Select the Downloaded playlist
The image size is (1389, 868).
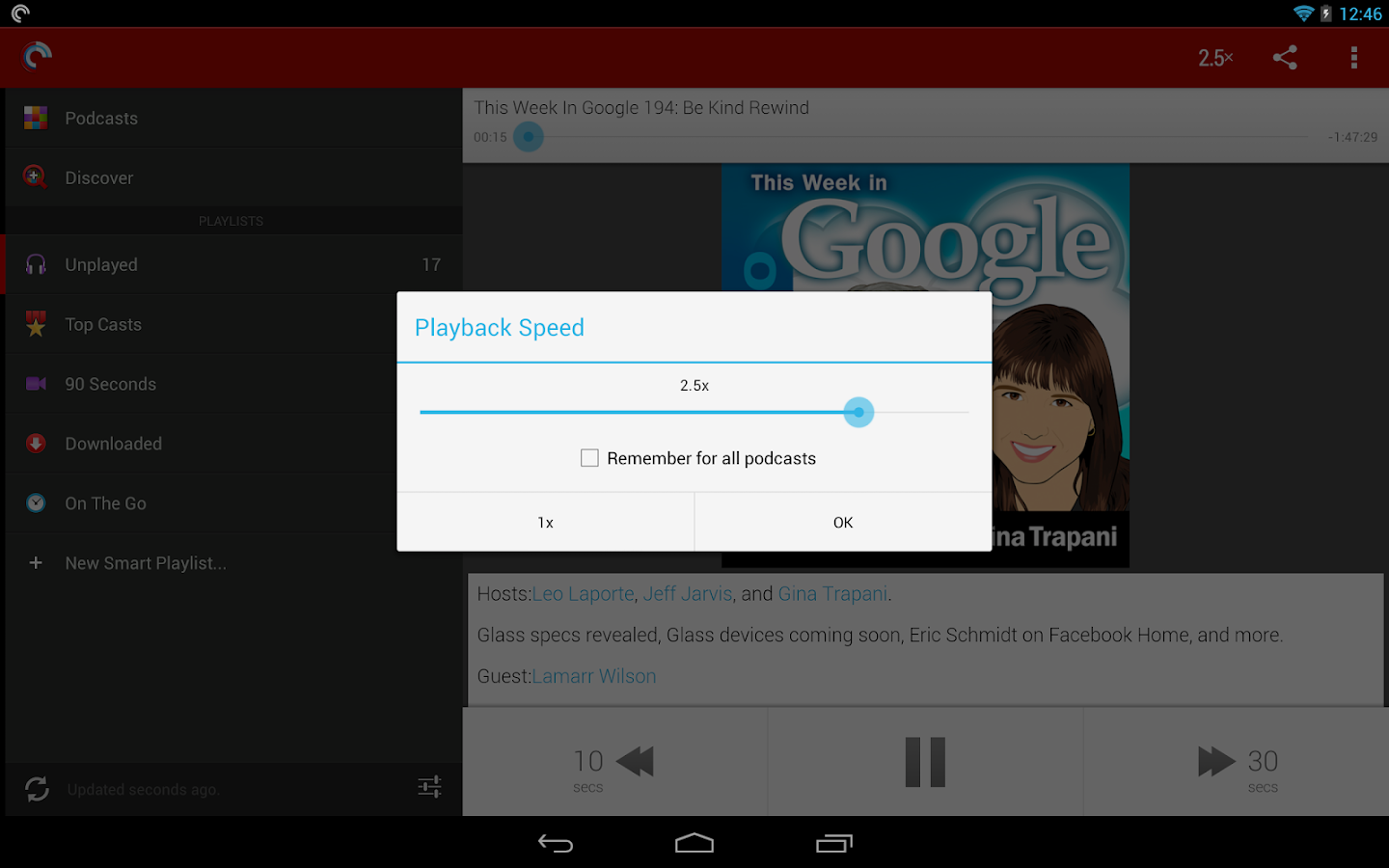(233, 444)
